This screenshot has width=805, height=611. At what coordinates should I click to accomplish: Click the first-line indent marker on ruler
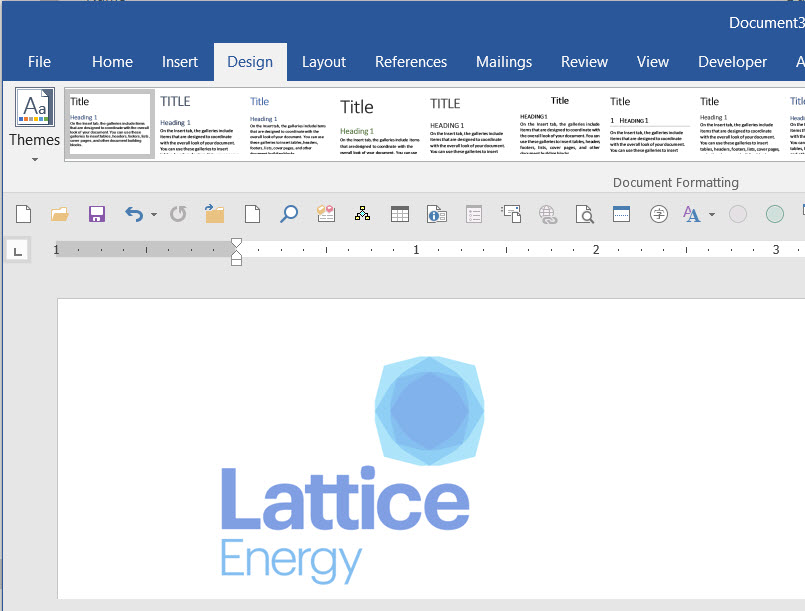pyautogui.click(x=236, y=243)
